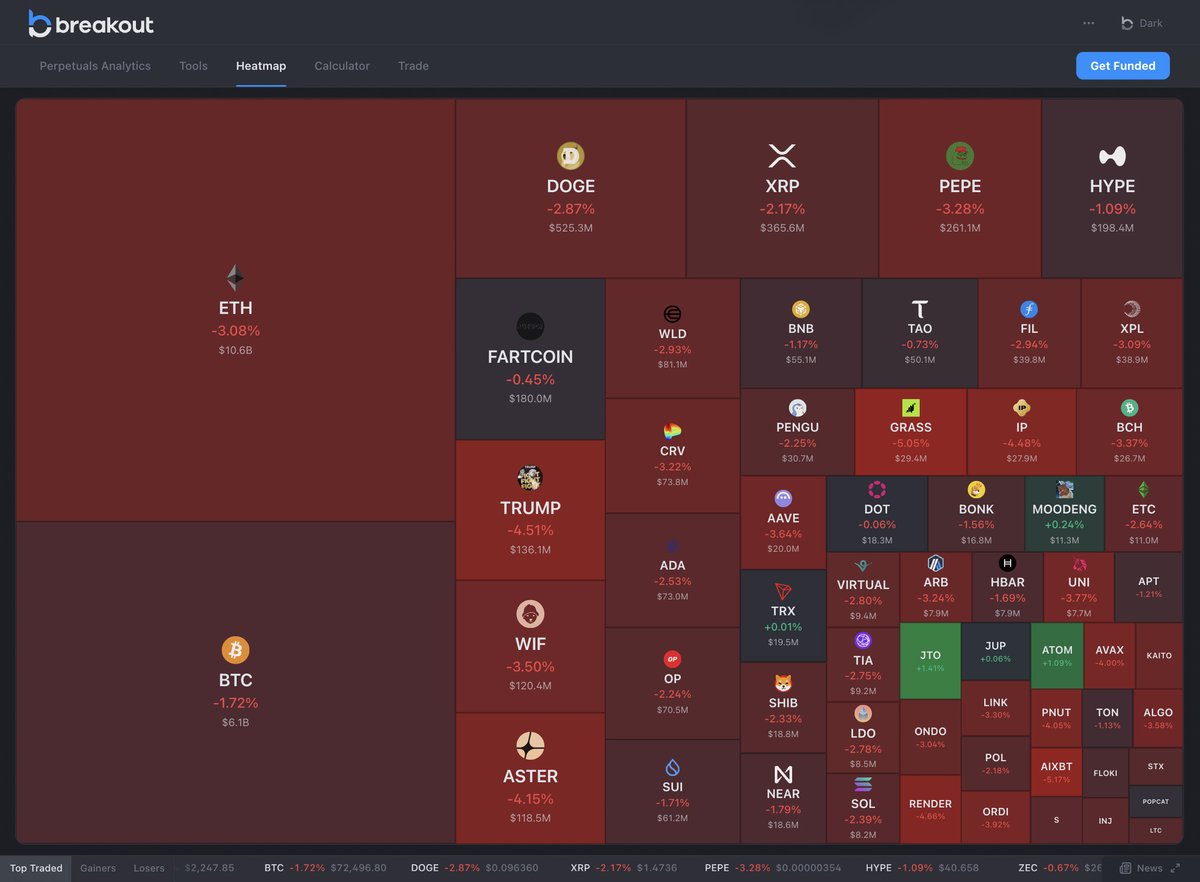Click the GRASS logo icon
The image size is (1200, 882).
click(910, 408)
